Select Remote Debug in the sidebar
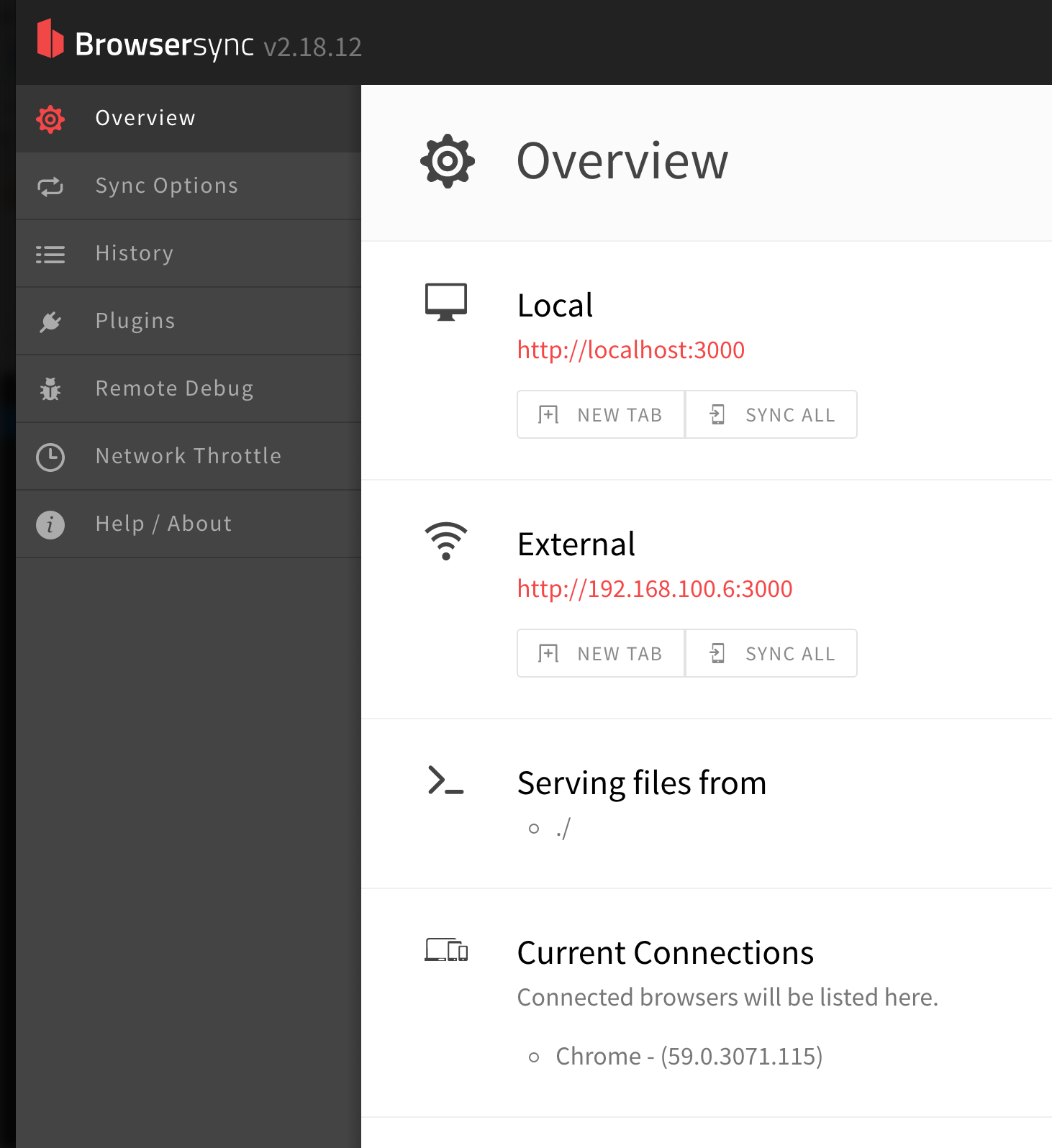The width and height of the screenshot is (1052, 1148). click(x=189, y=389)
